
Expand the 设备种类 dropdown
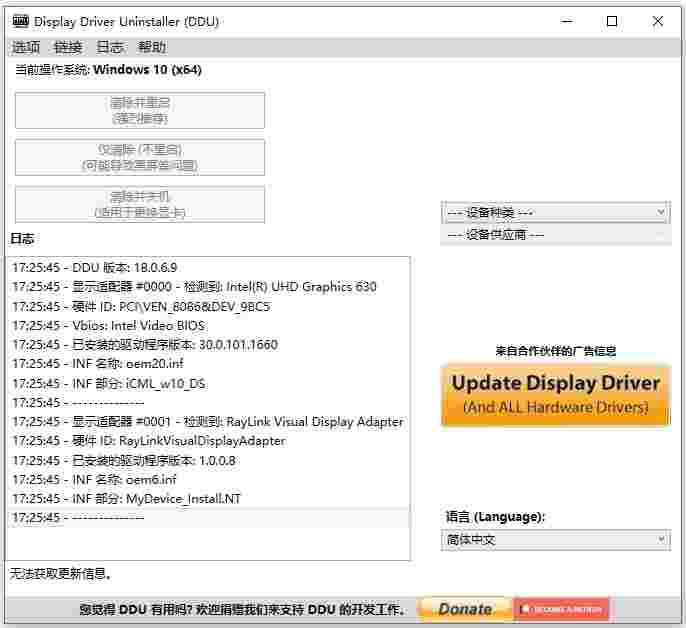556,213
